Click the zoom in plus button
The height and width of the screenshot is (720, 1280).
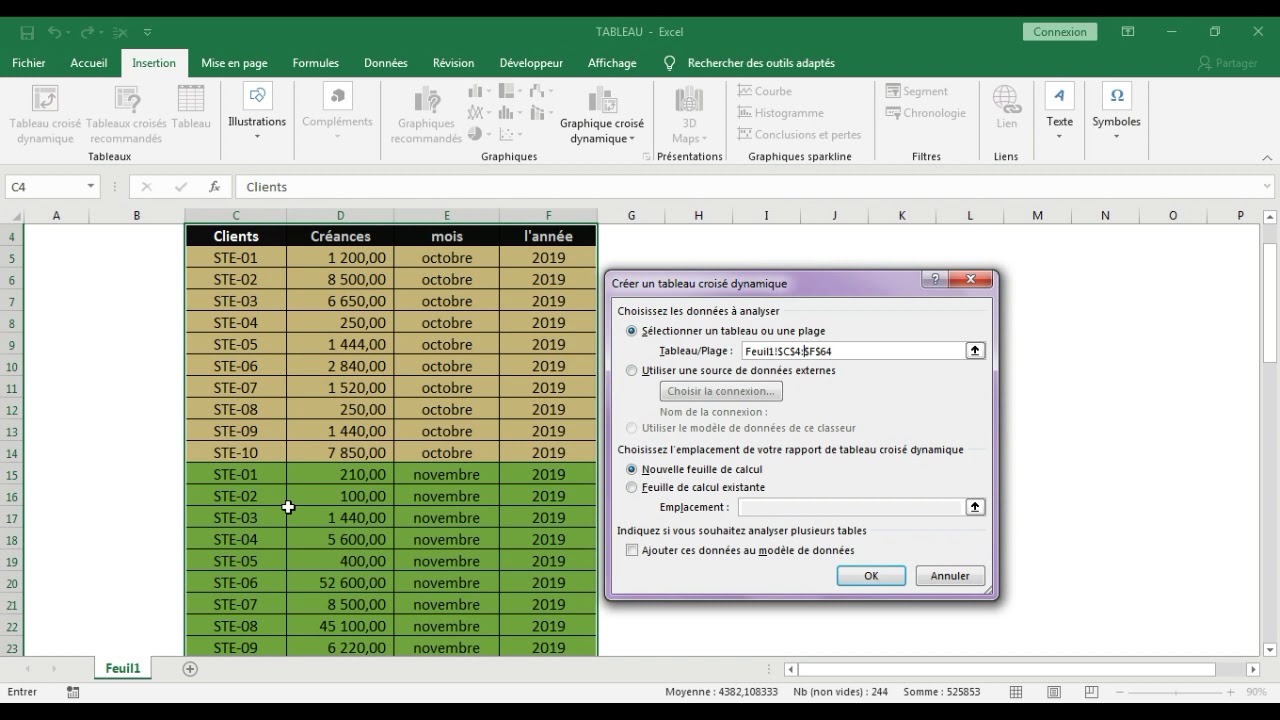point(1231,692)
